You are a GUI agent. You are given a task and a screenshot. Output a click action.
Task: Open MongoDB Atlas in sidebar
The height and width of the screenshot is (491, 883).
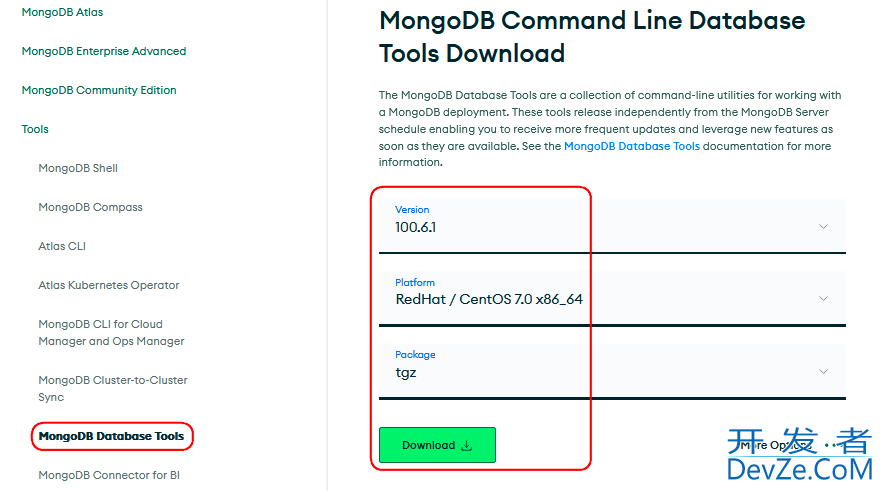coord(62,12)
